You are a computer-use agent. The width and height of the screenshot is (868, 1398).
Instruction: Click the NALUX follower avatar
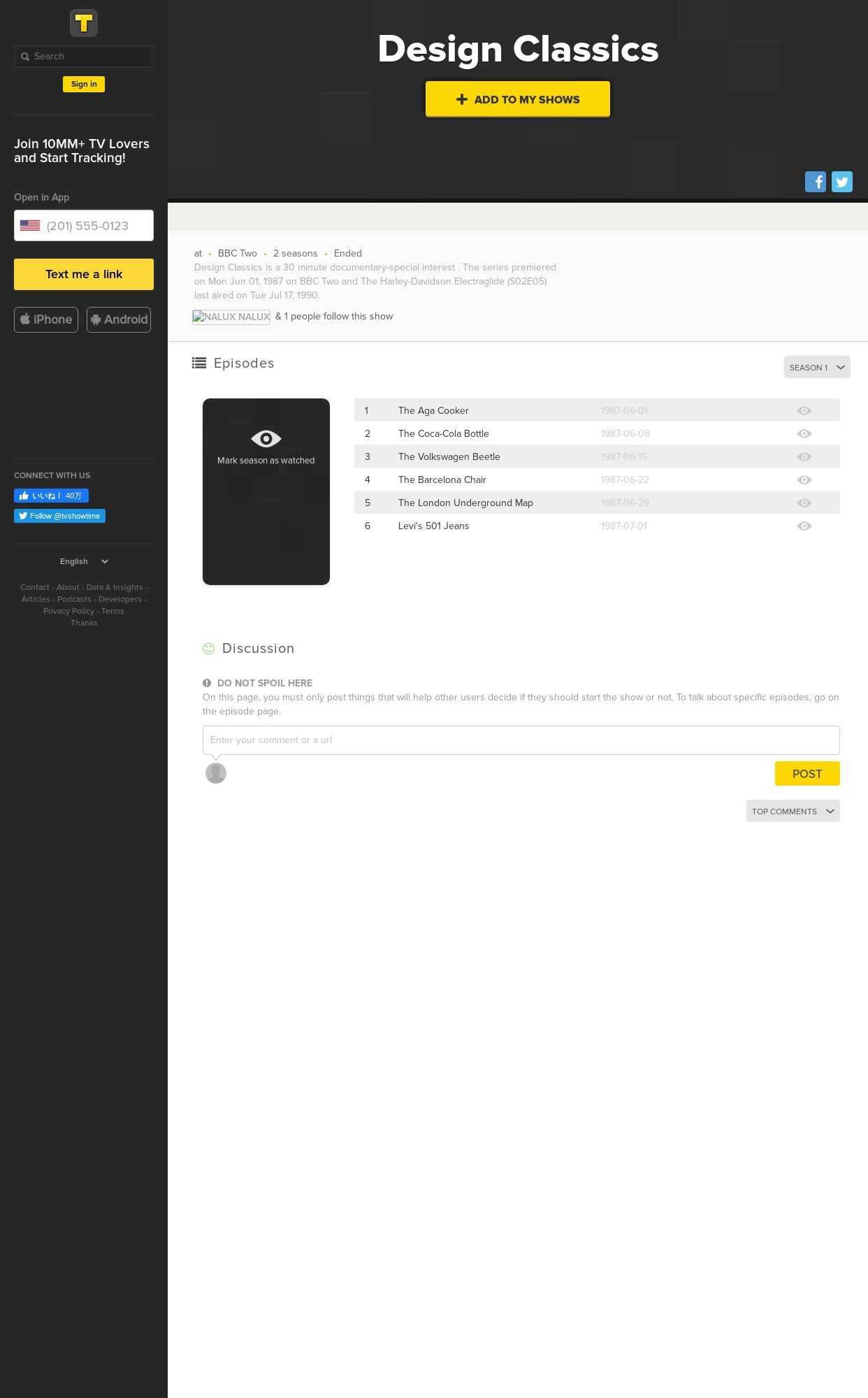(231, 317)
